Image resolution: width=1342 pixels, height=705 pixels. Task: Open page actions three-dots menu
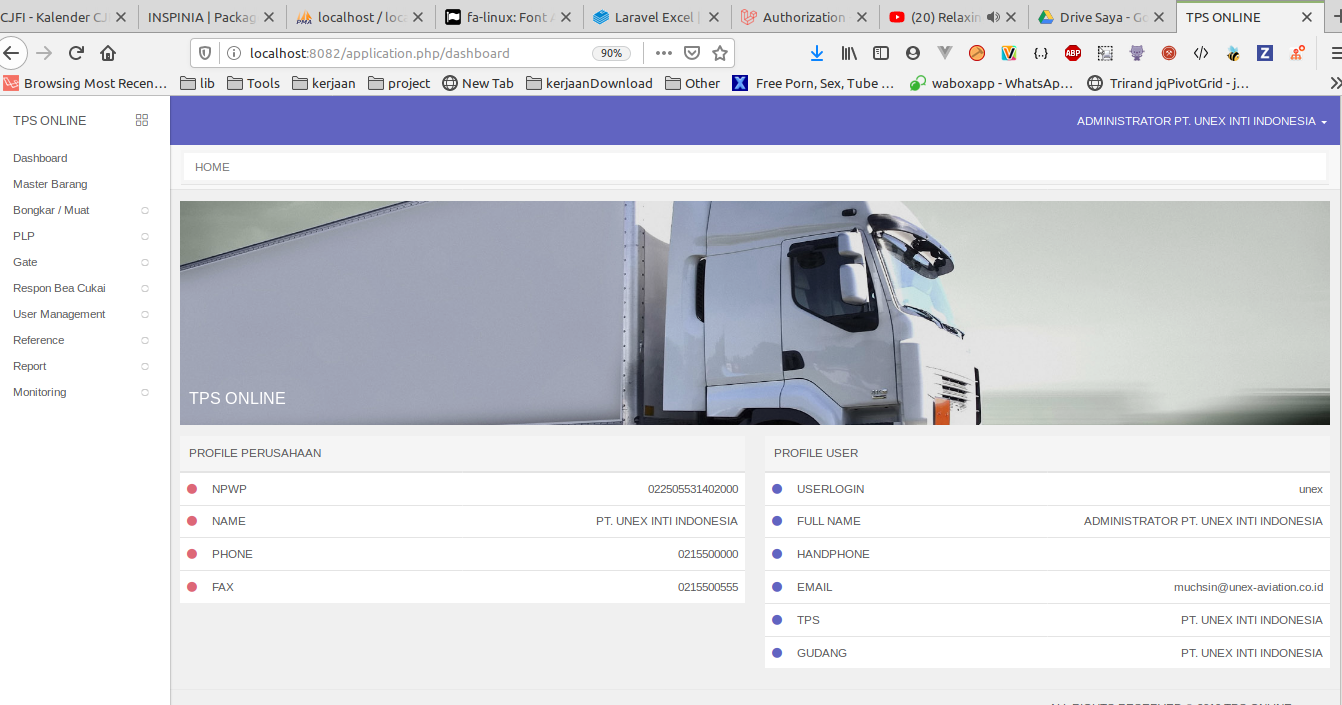(x=664, y=53)
